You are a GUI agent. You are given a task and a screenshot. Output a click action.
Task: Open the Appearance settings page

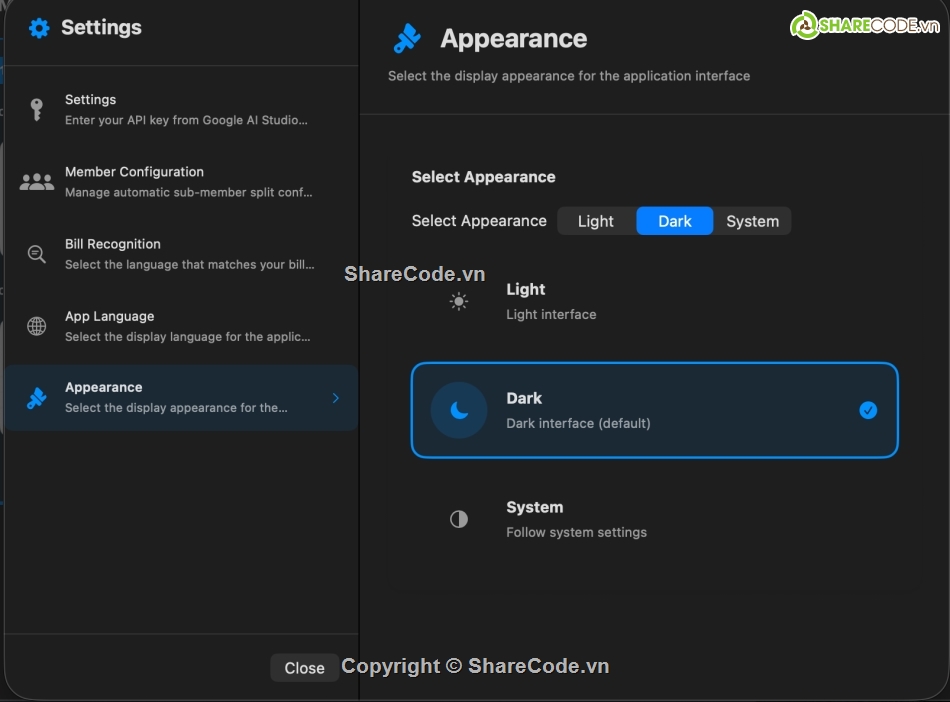tap(180, 397)
